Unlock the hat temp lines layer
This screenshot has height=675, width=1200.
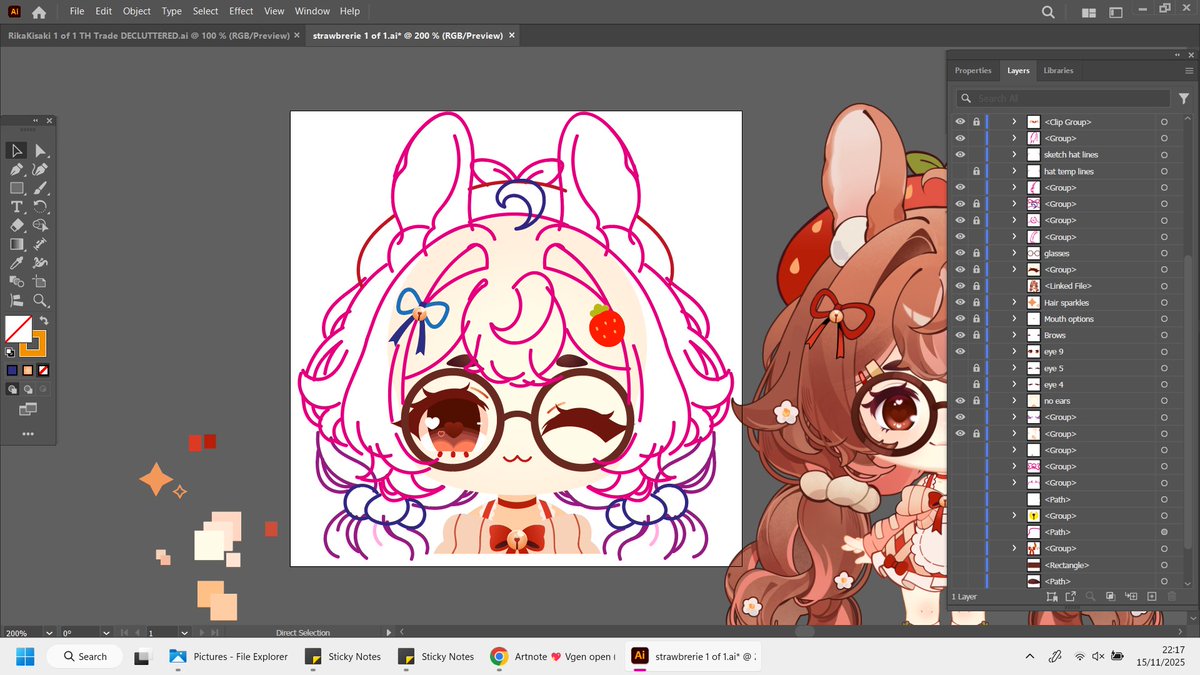pos(976,171)
